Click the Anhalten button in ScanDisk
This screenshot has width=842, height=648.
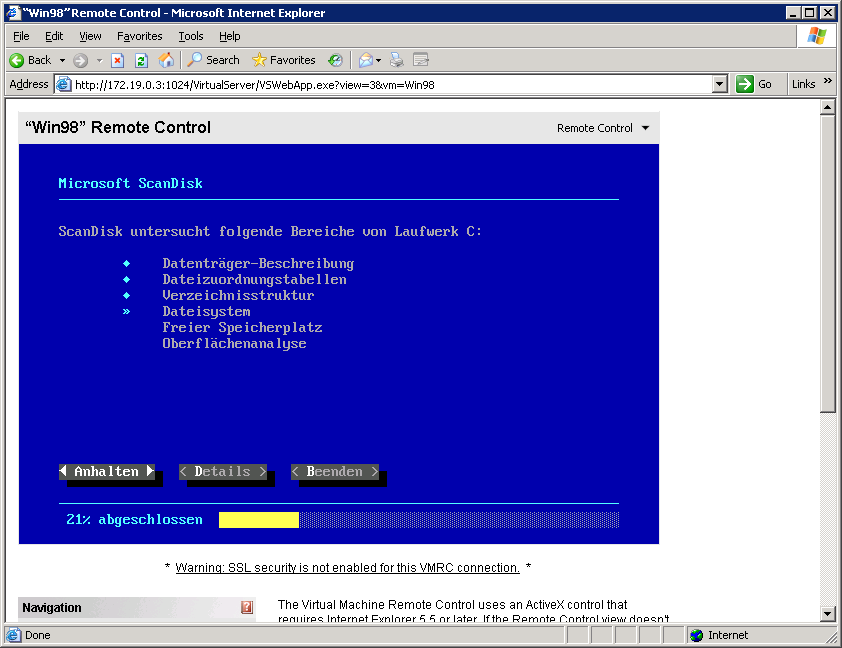107,471
